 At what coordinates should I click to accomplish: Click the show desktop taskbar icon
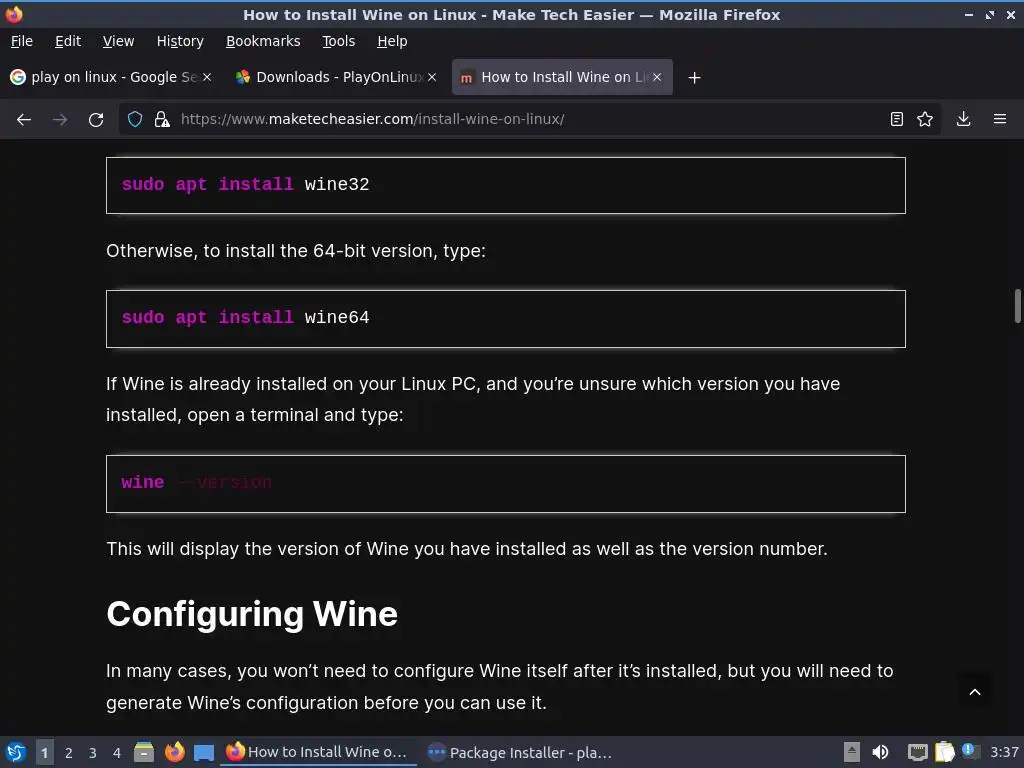click(204, 752)
